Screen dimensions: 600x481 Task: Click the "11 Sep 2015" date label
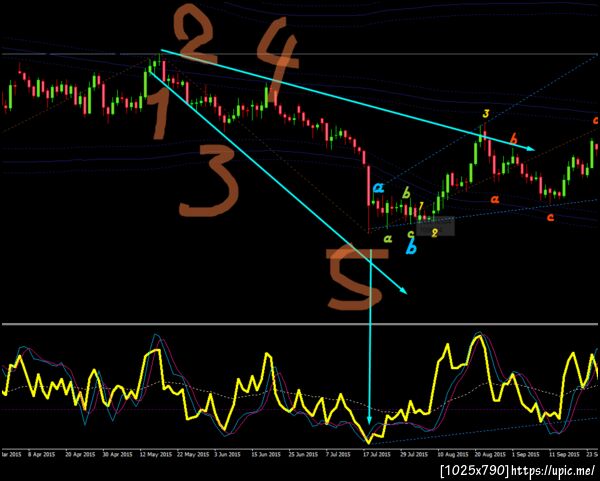point(564,455)
